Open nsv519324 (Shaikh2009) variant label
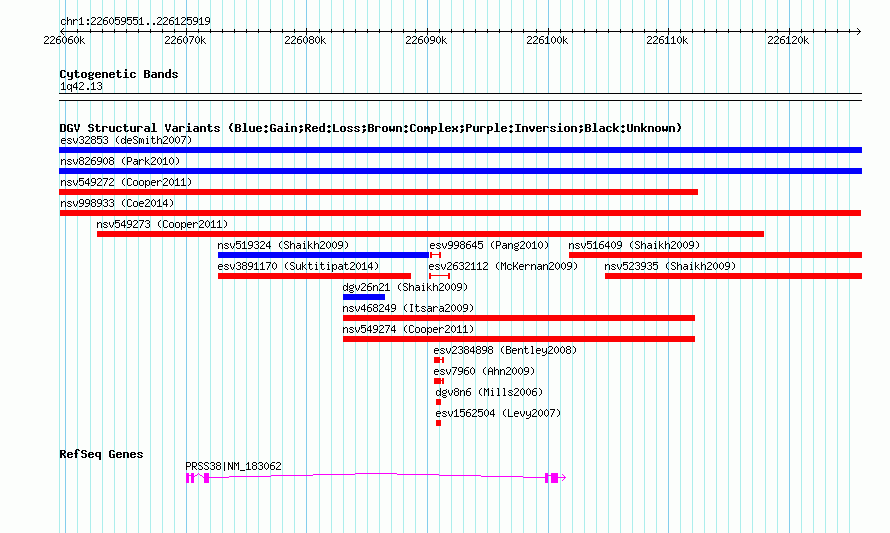Image resolution: width=890 pixels, height=533 pixels. click(x=283, y=245)
